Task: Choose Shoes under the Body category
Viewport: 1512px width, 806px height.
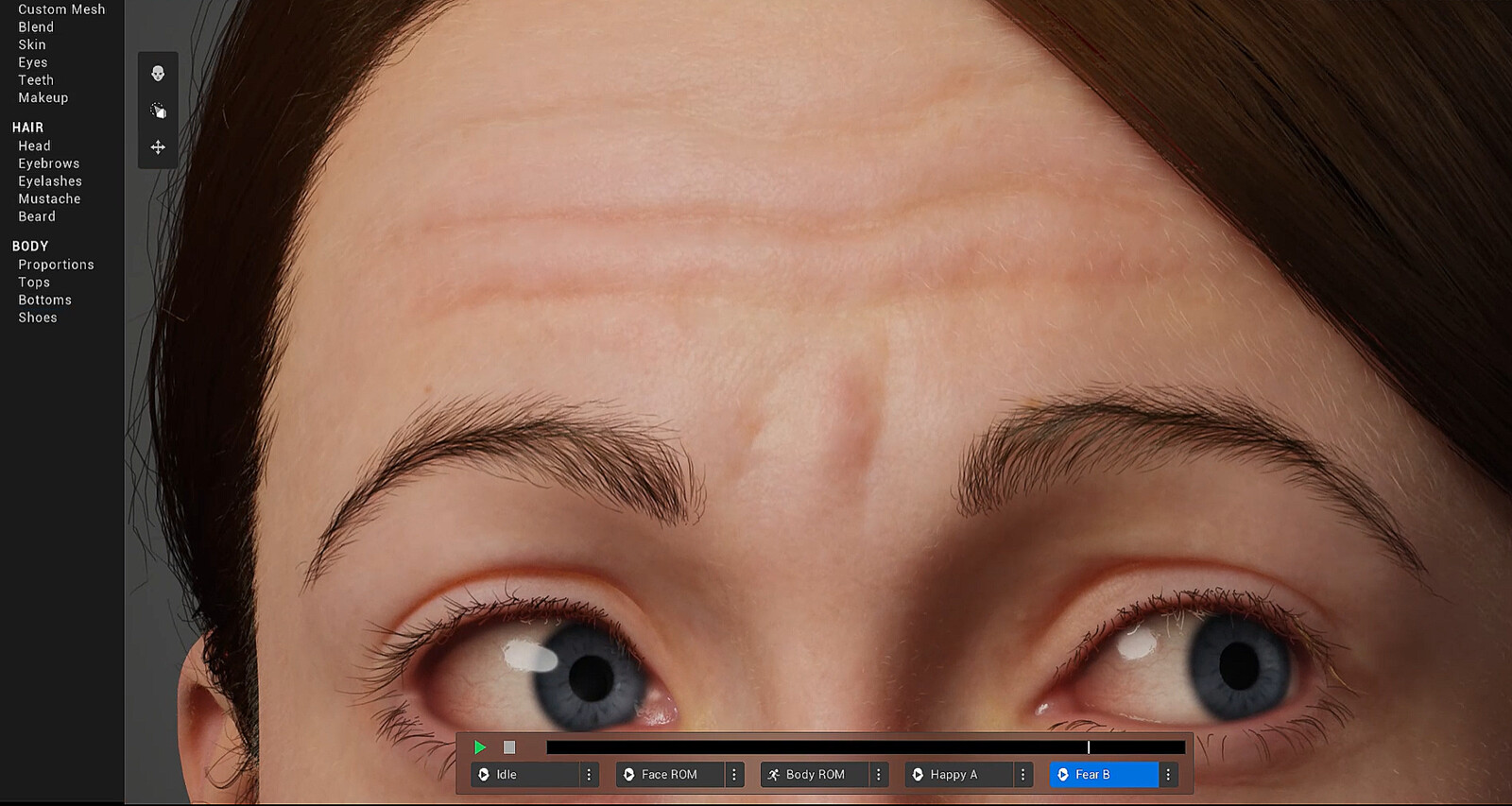Action: [x=38, y=317]
